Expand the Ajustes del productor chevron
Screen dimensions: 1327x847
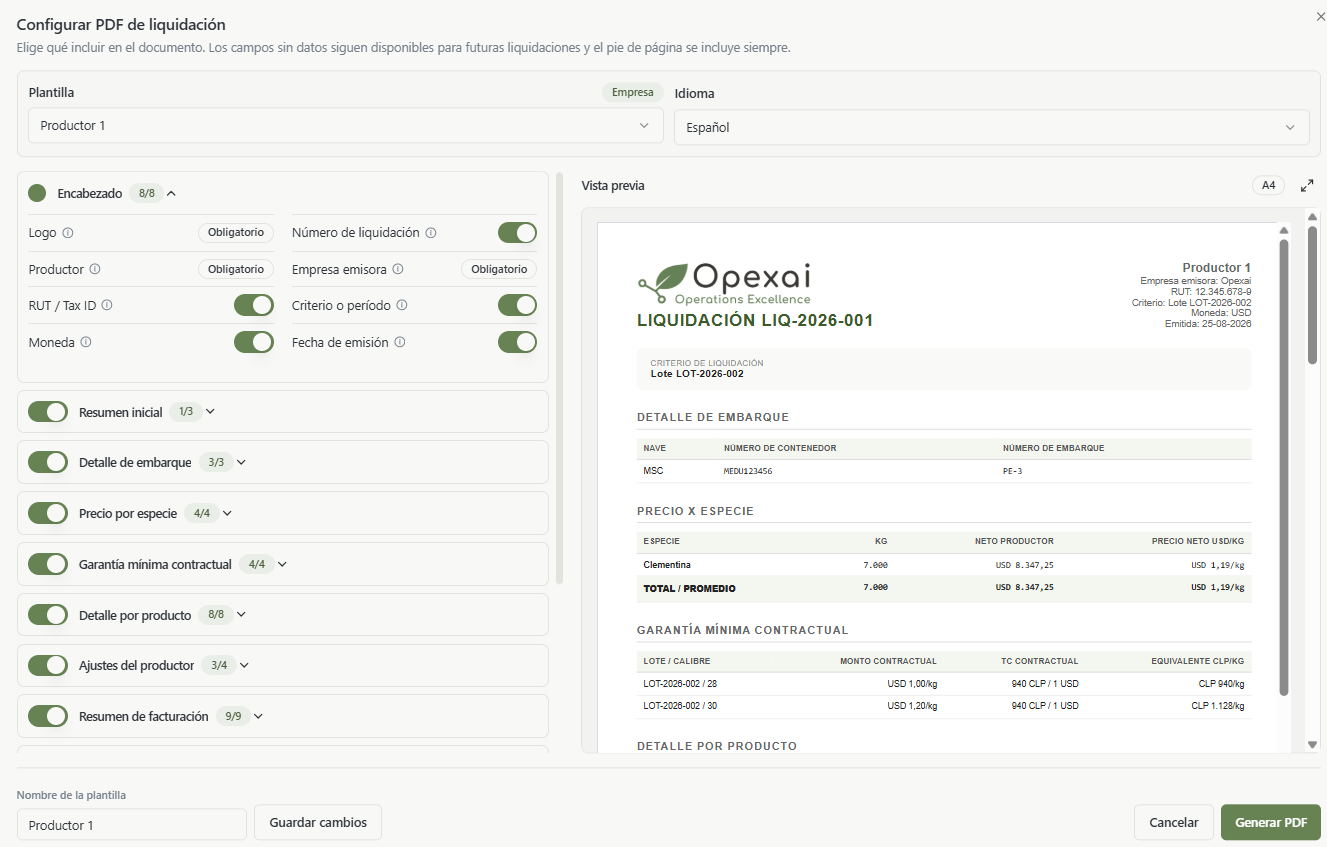click(245, 665)
